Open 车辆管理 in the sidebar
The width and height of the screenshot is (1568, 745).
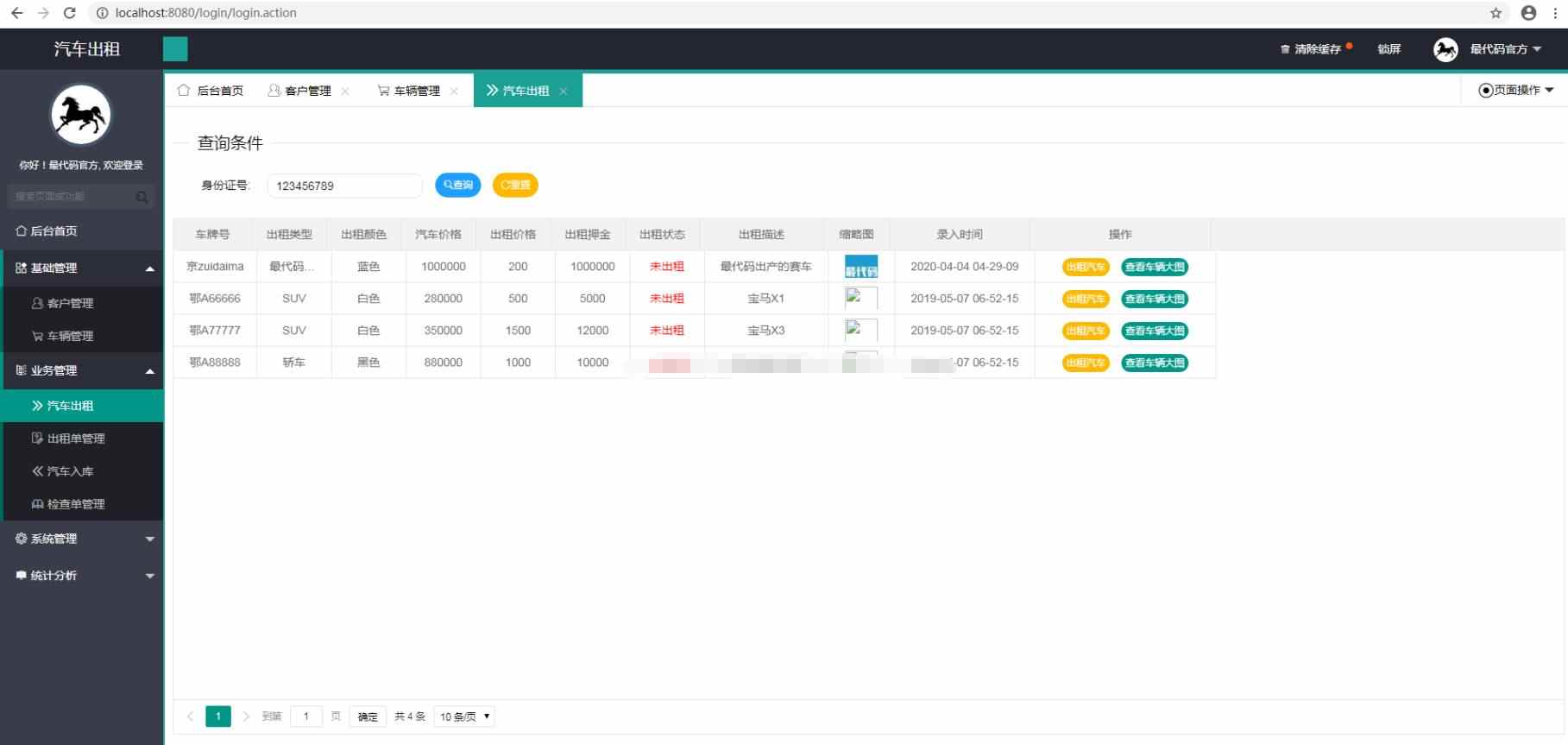[82, 336]
